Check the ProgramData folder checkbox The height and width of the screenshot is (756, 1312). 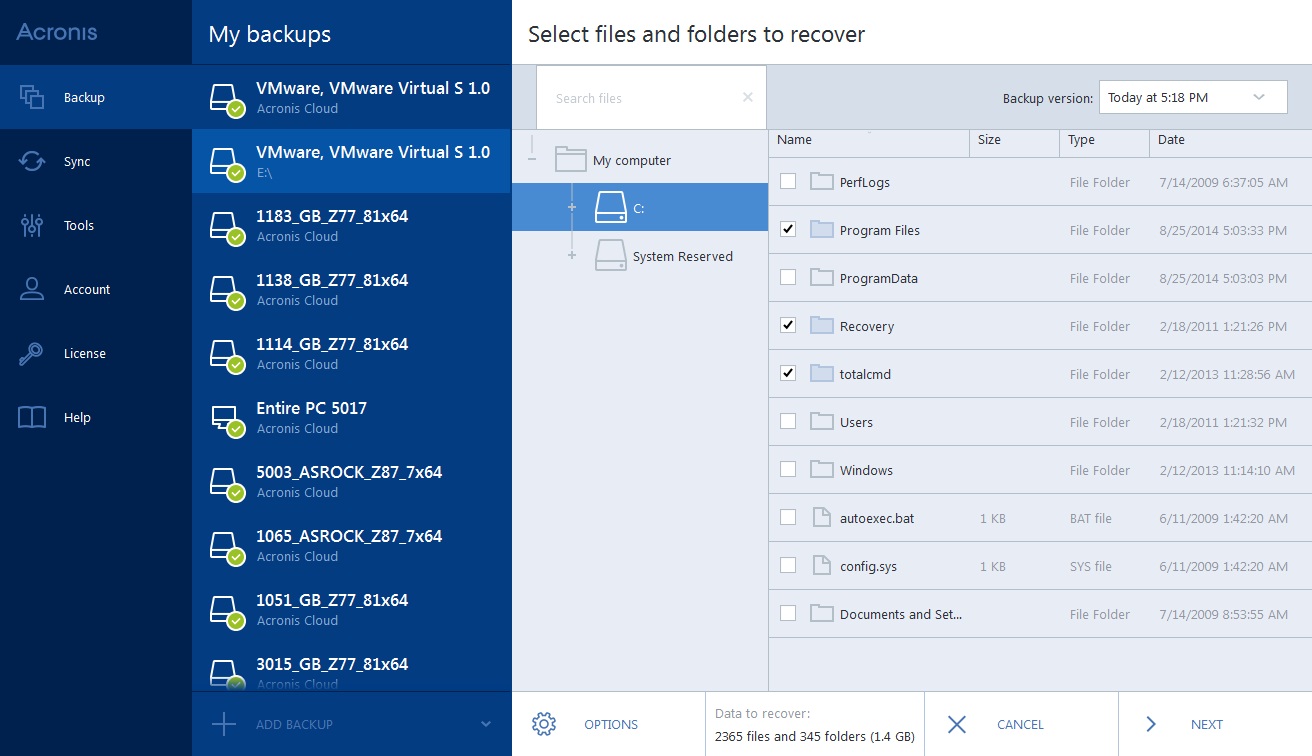click(788, 277)
